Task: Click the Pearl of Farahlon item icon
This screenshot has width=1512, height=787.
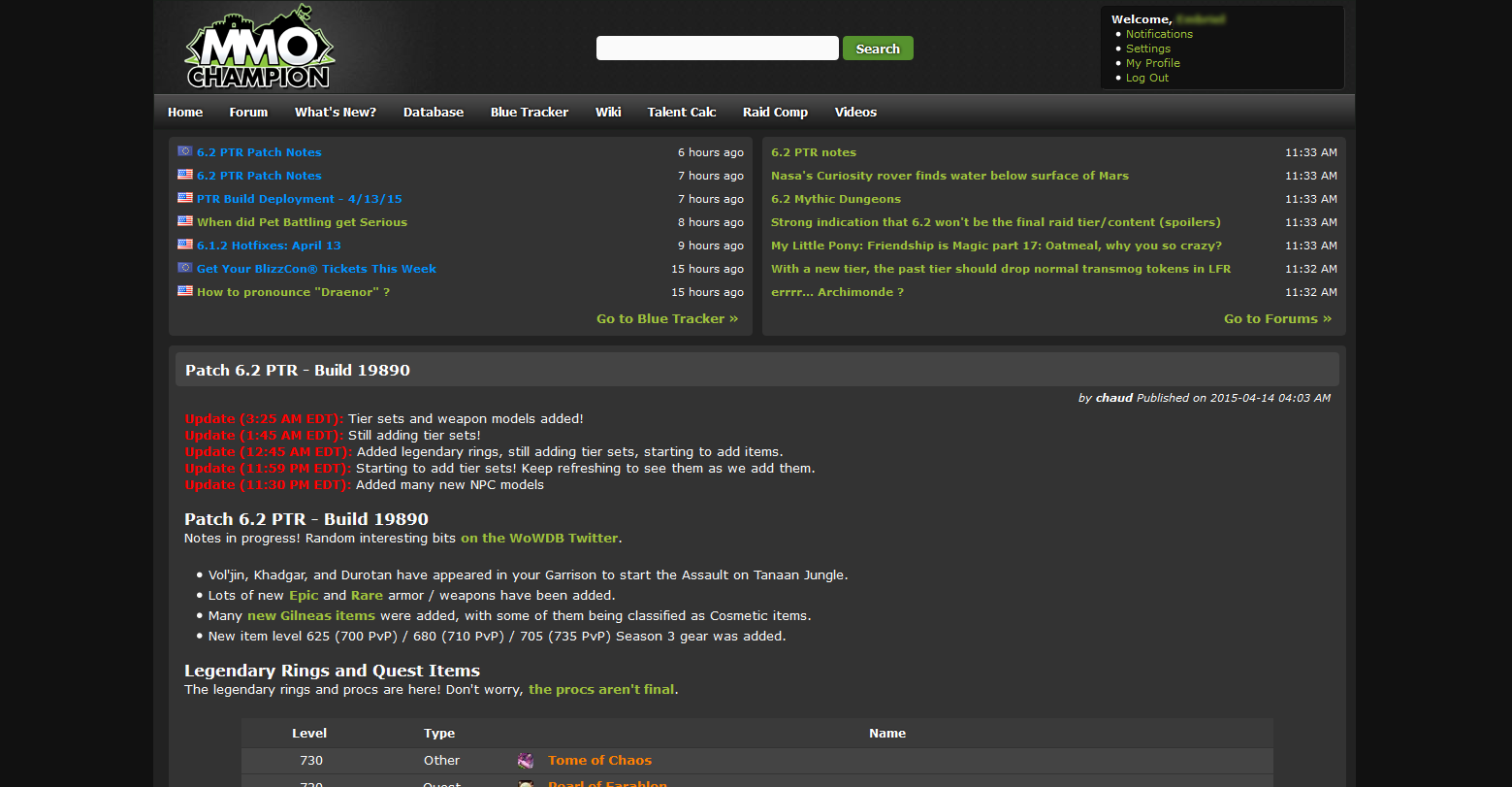Action: [x=526, y=783]
